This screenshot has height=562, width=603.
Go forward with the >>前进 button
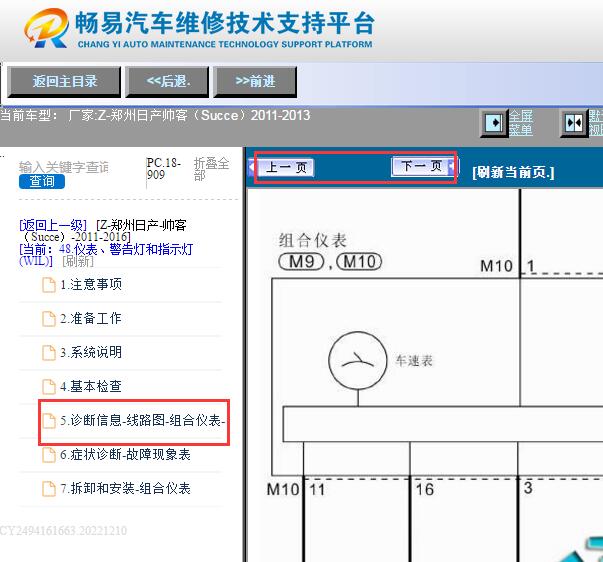255,81
